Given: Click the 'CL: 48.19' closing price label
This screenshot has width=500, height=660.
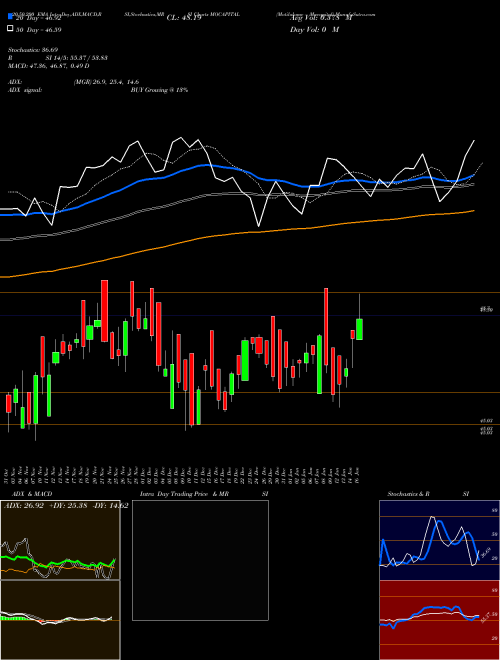Looking at the screenshot, I should click(x=184, y=18).
